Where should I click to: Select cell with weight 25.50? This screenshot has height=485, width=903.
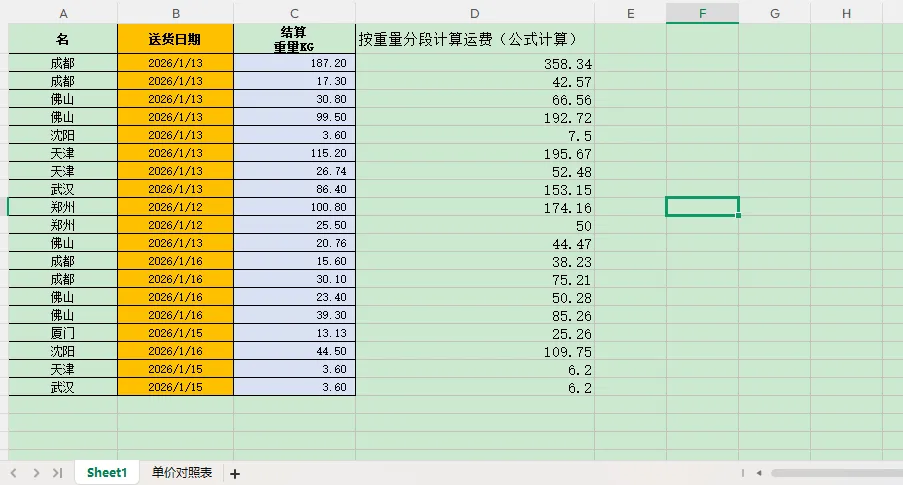pyautogui.click(x=294, y=225)
